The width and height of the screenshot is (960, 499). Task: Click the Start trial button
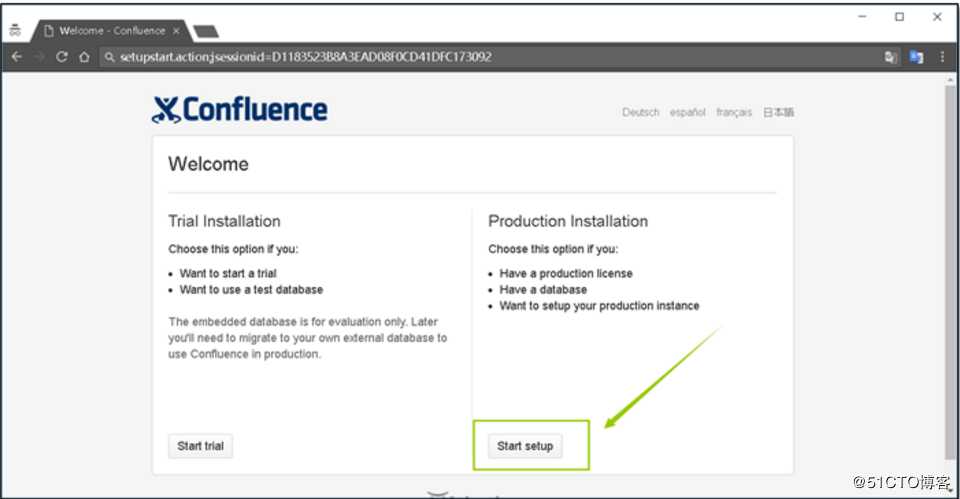(200, 446)
